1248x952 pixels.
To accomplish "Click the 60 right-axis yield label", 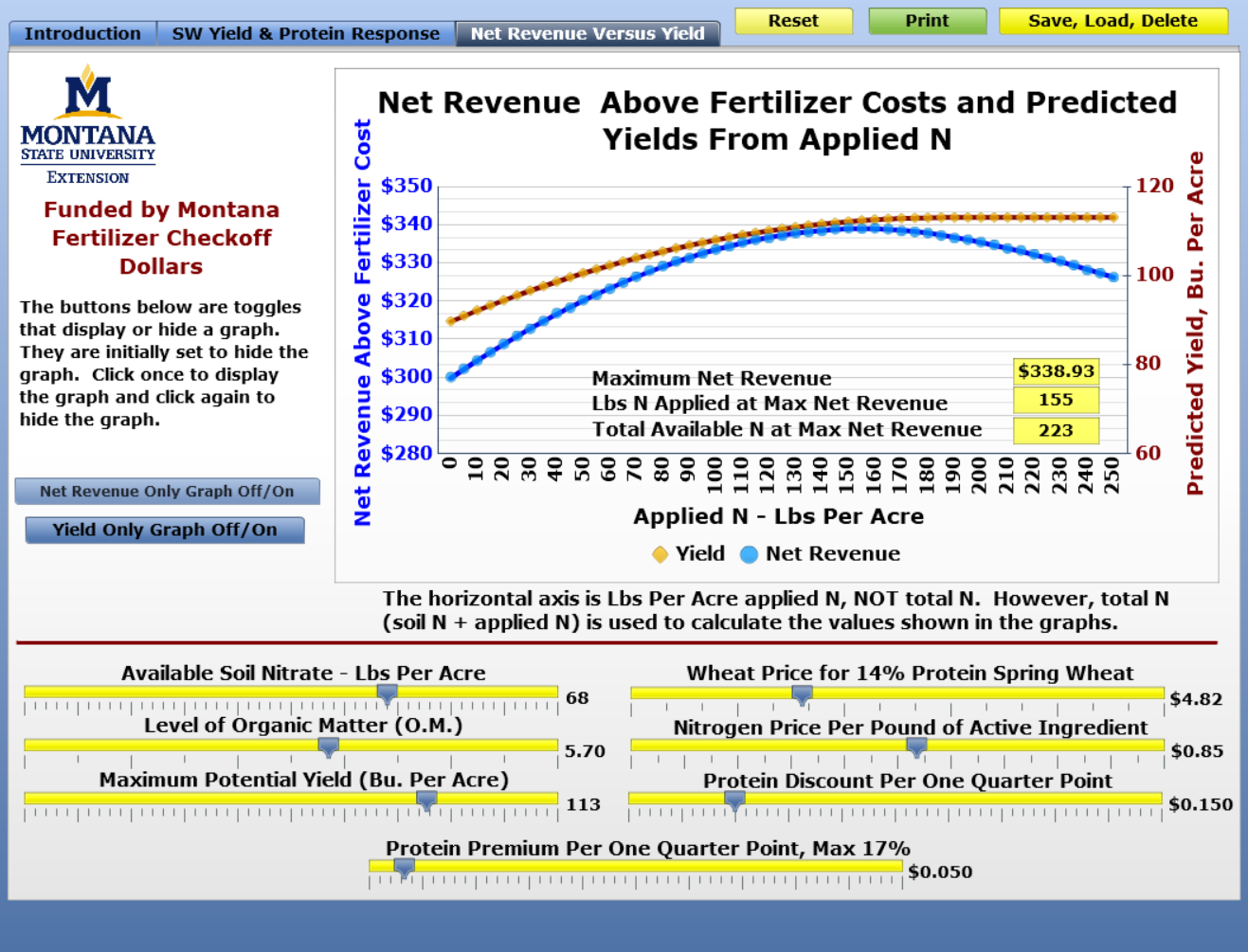I will 1148,453.
